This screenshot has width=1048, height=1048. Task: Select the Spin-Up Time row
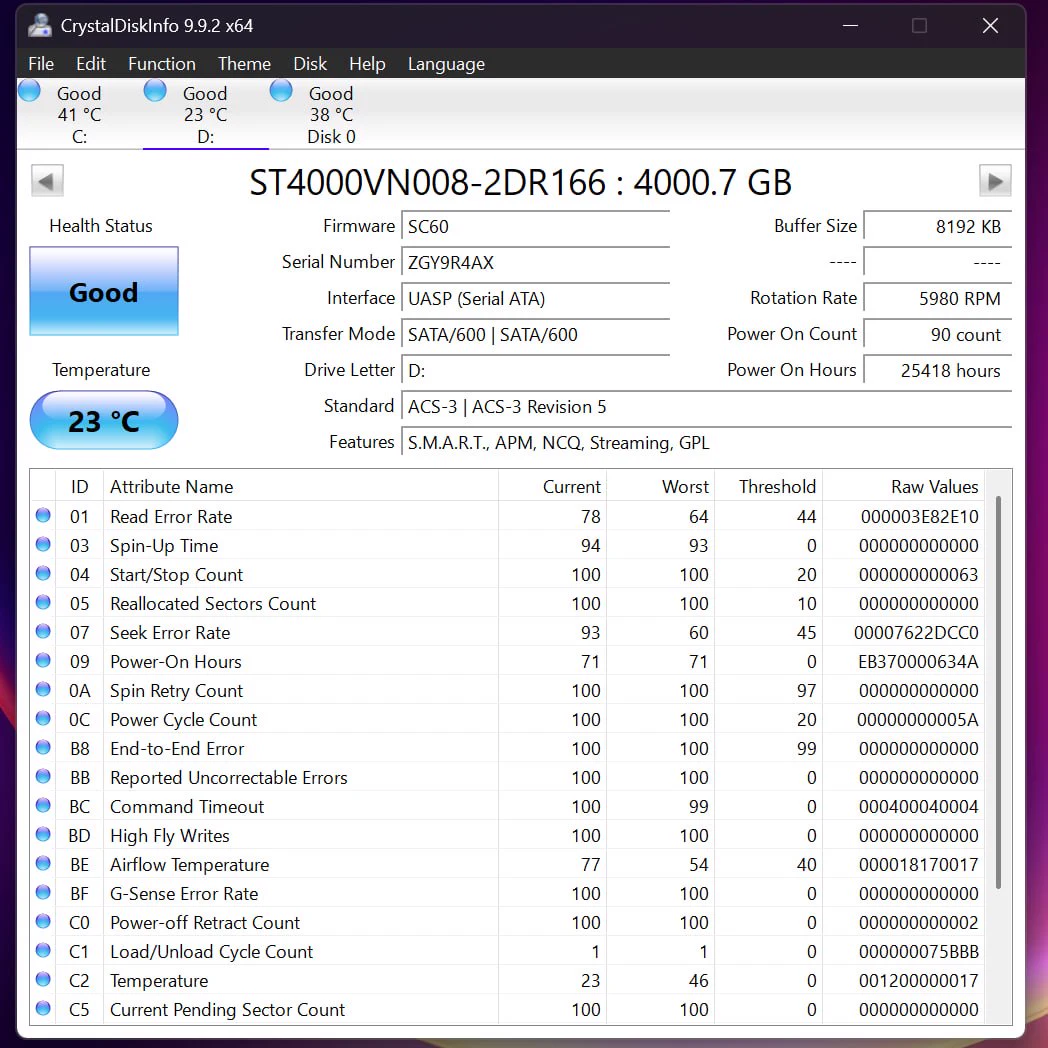tap(508, 545)
